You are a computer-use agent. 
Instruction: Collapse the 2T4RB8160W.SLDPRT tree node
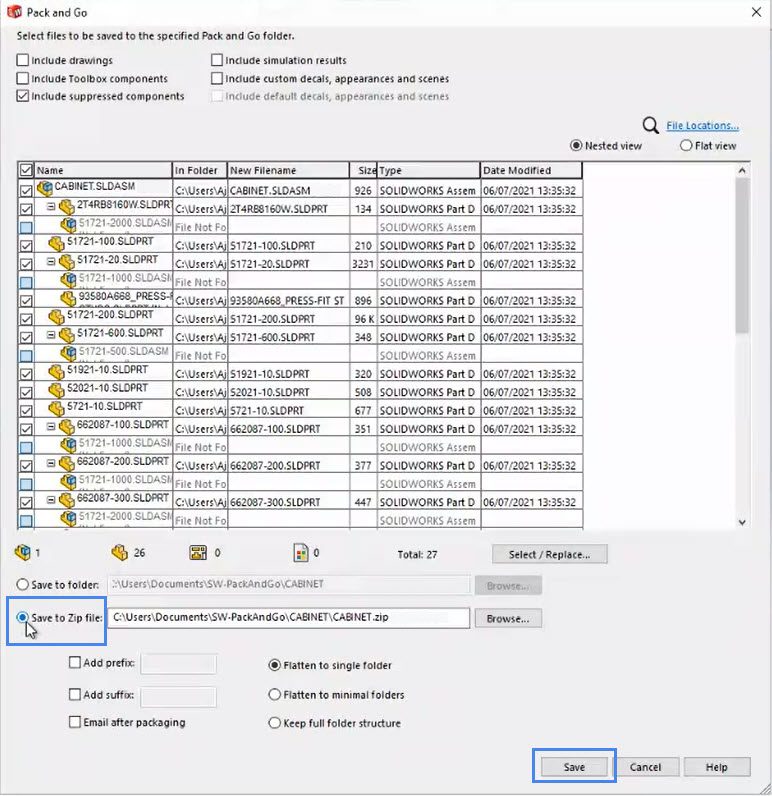pos(51,206)
